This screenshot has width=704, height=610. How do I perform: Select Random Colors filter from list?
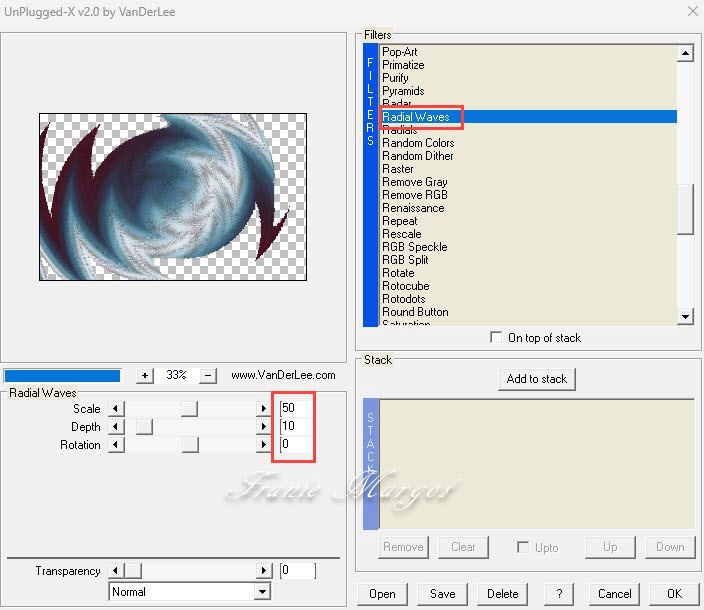click(418, 143)
